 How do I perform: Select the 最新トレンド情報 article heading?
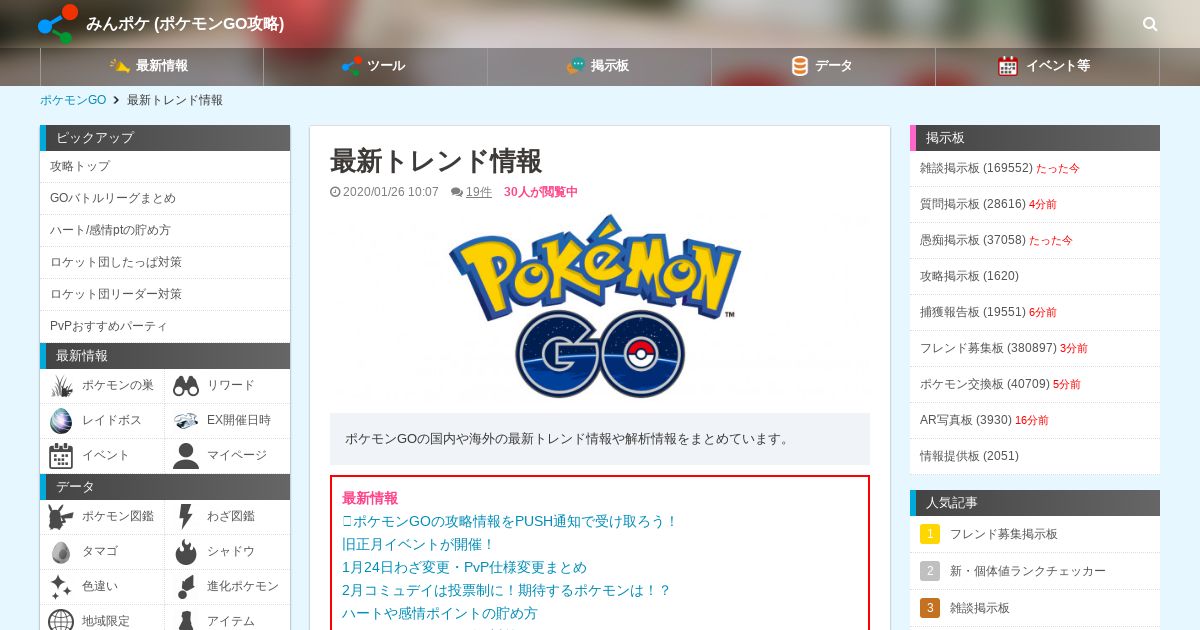[436, 161]
